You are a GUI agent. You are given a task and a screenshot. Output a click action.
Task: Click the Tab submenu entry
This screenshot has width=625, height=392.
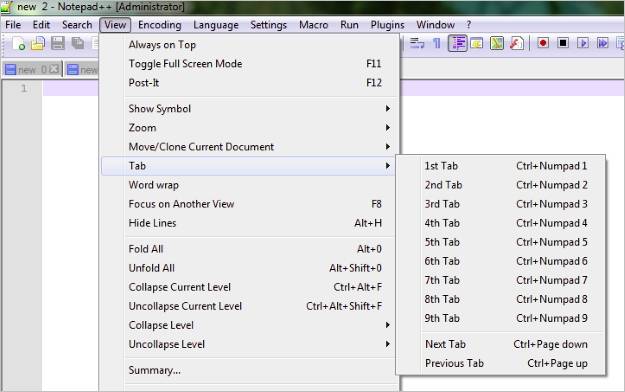click(x=248, y=166)
